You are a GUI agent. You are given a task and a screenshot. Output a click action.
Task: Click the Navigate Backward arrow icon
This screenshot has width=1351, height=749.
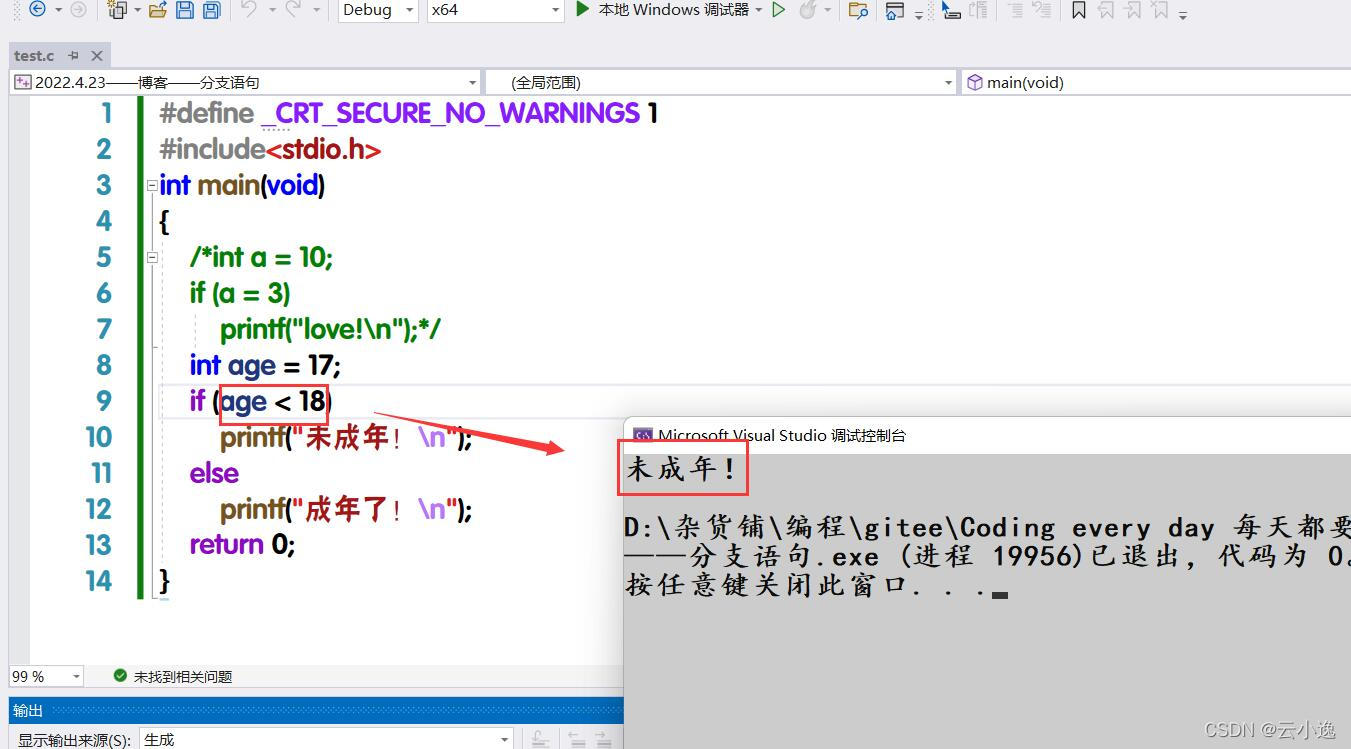pos(37,10)
